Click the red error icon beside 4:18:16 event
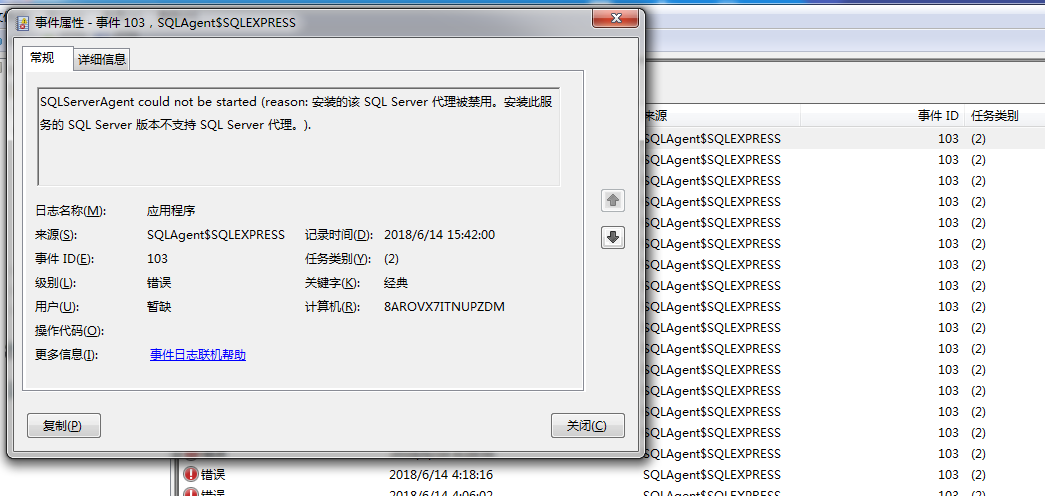 [191, 475]
